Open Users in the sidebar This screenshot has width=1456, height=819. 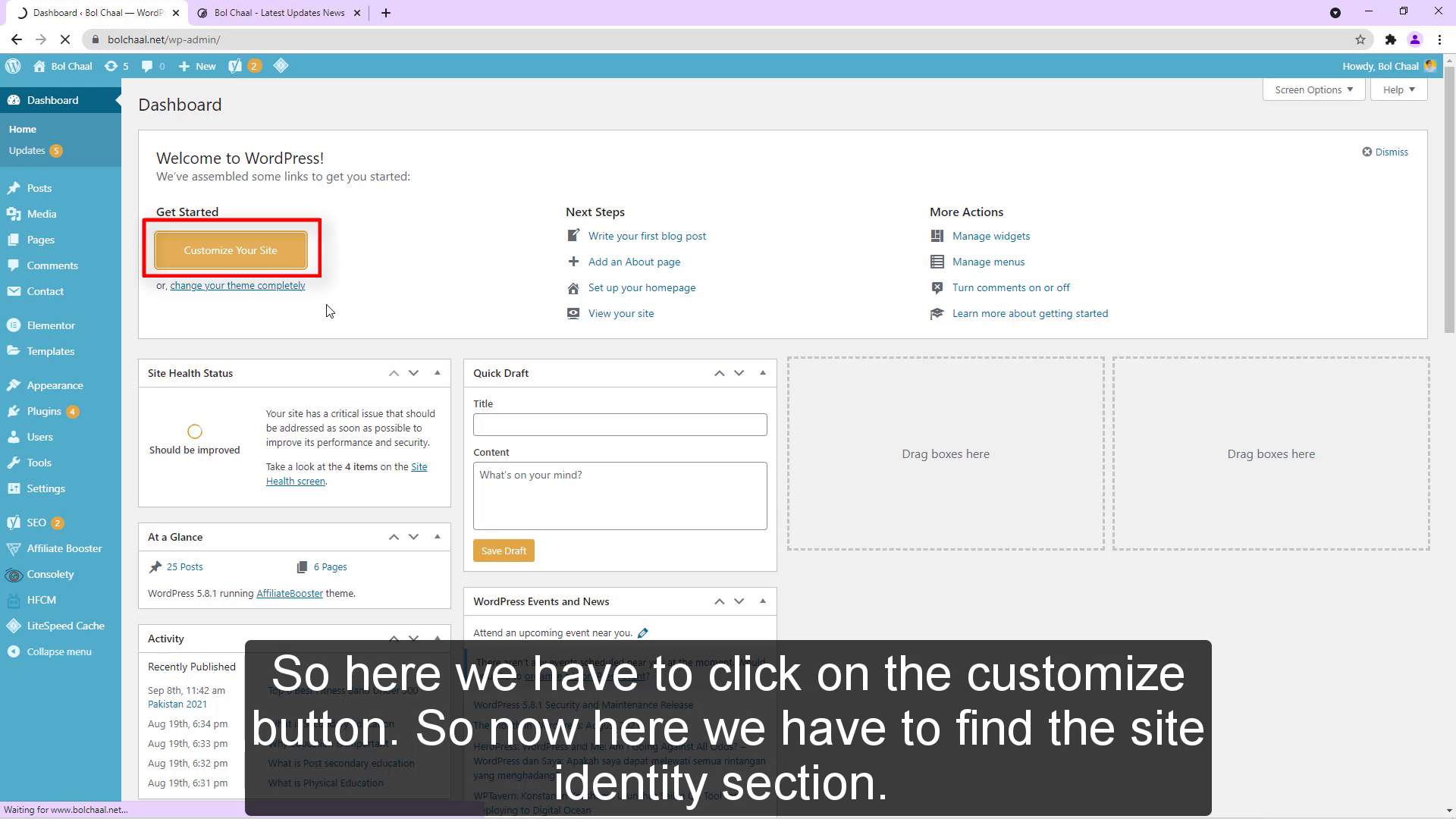(39, 437)
